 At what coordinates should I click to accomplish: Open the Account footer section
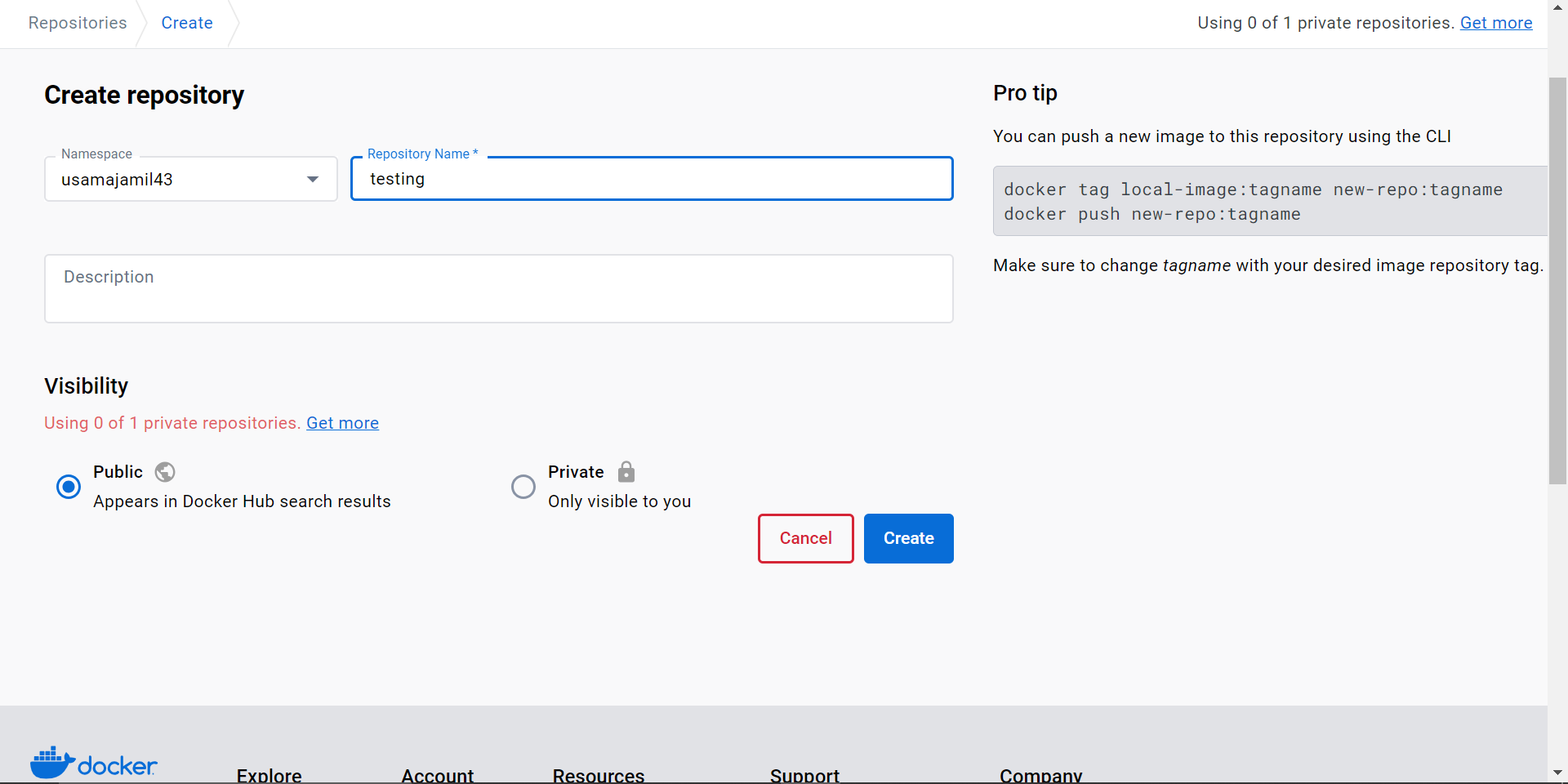[x=438, y=774]
